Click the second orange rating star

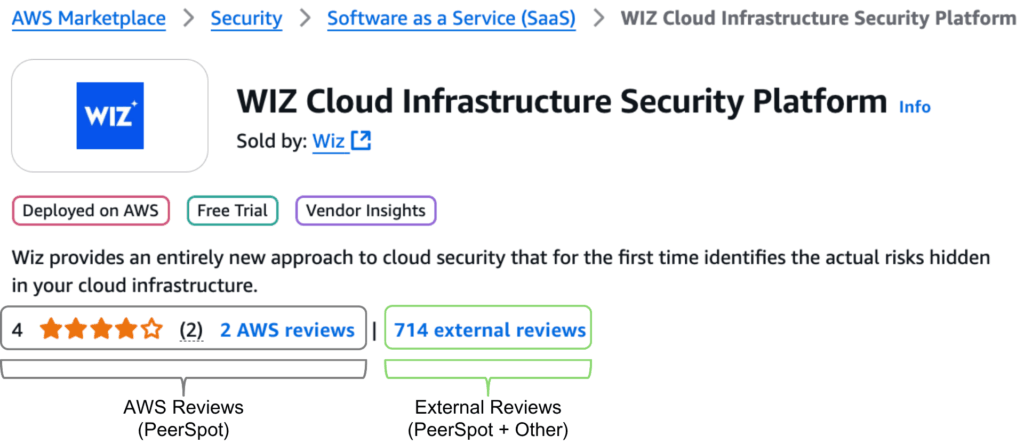(x=76, y=329)
